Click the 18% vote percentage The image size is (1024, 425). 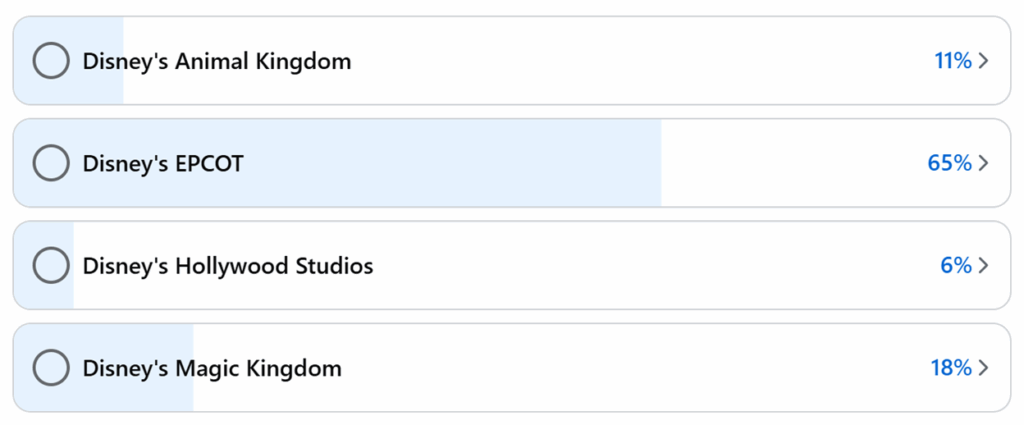(951, 368)
